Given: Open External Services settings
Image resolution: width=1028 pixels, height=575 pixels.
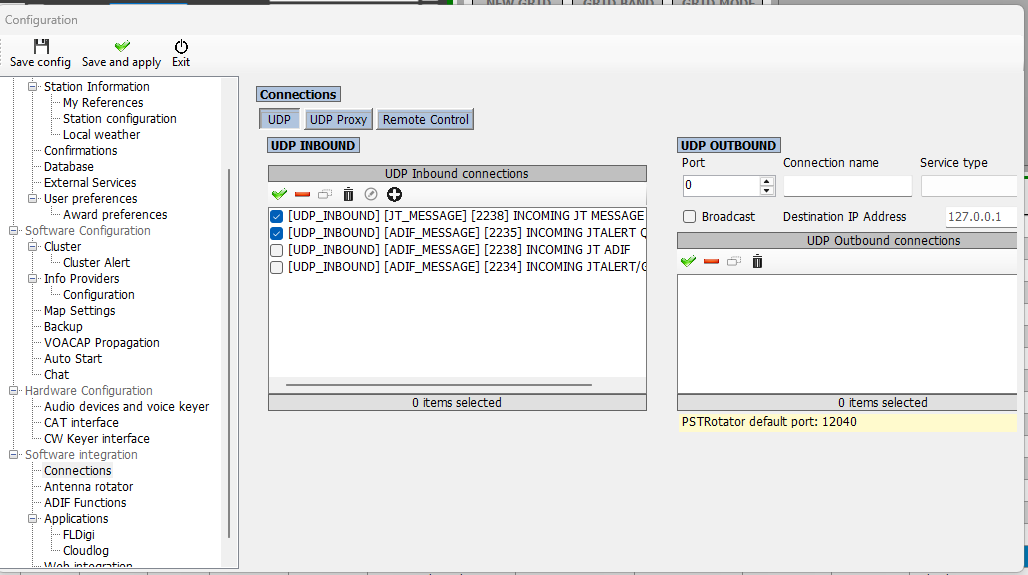Looking at the screenshot, I should pyautogui.click(x=90, y=182).
